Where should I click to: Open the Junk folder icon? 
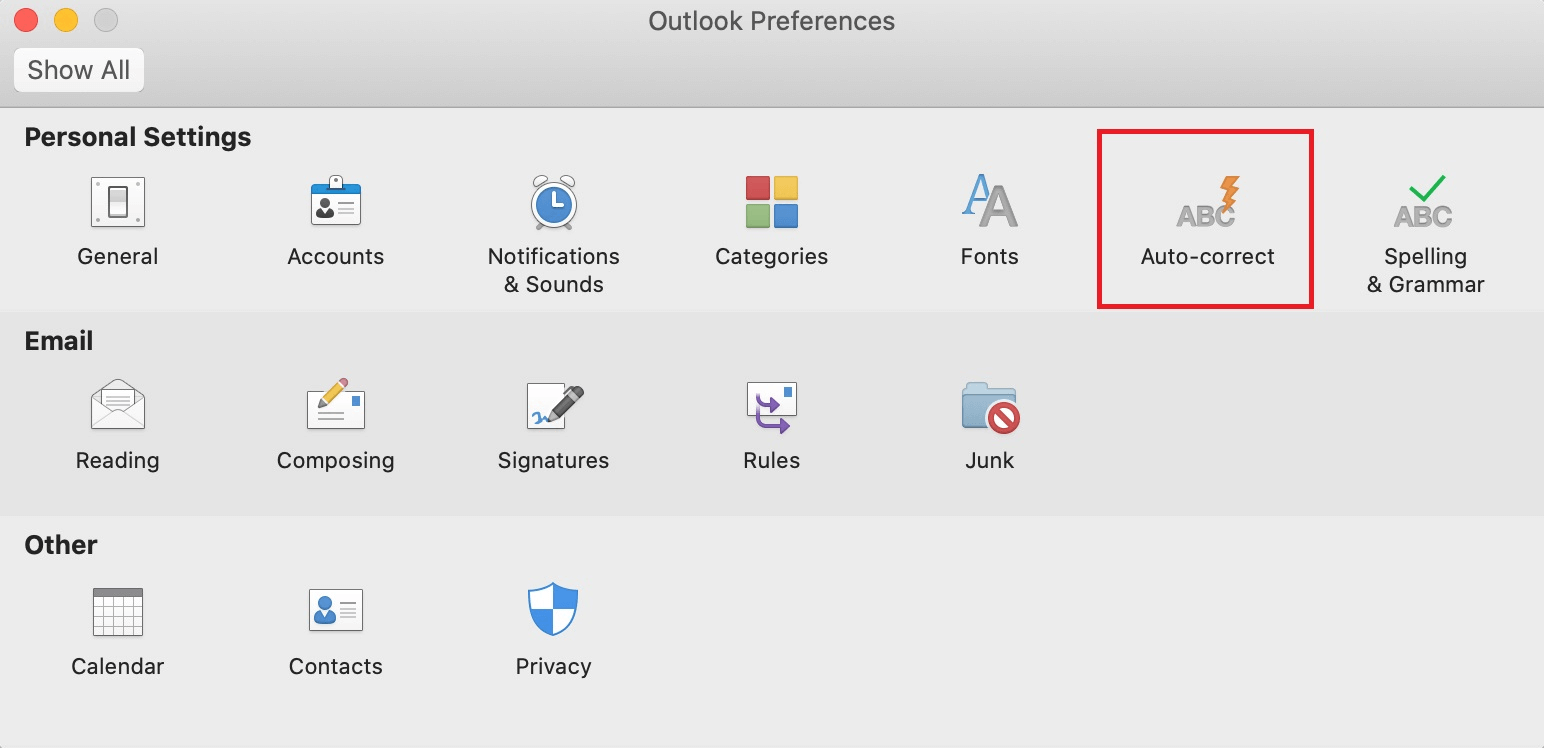pyautogui.click(x=990, y=407)
